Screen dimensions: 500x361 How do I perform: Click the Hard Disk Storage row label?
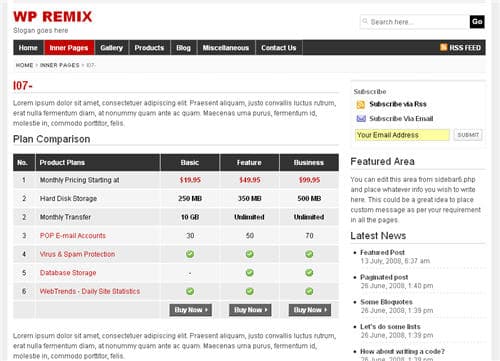click(68, 198)
